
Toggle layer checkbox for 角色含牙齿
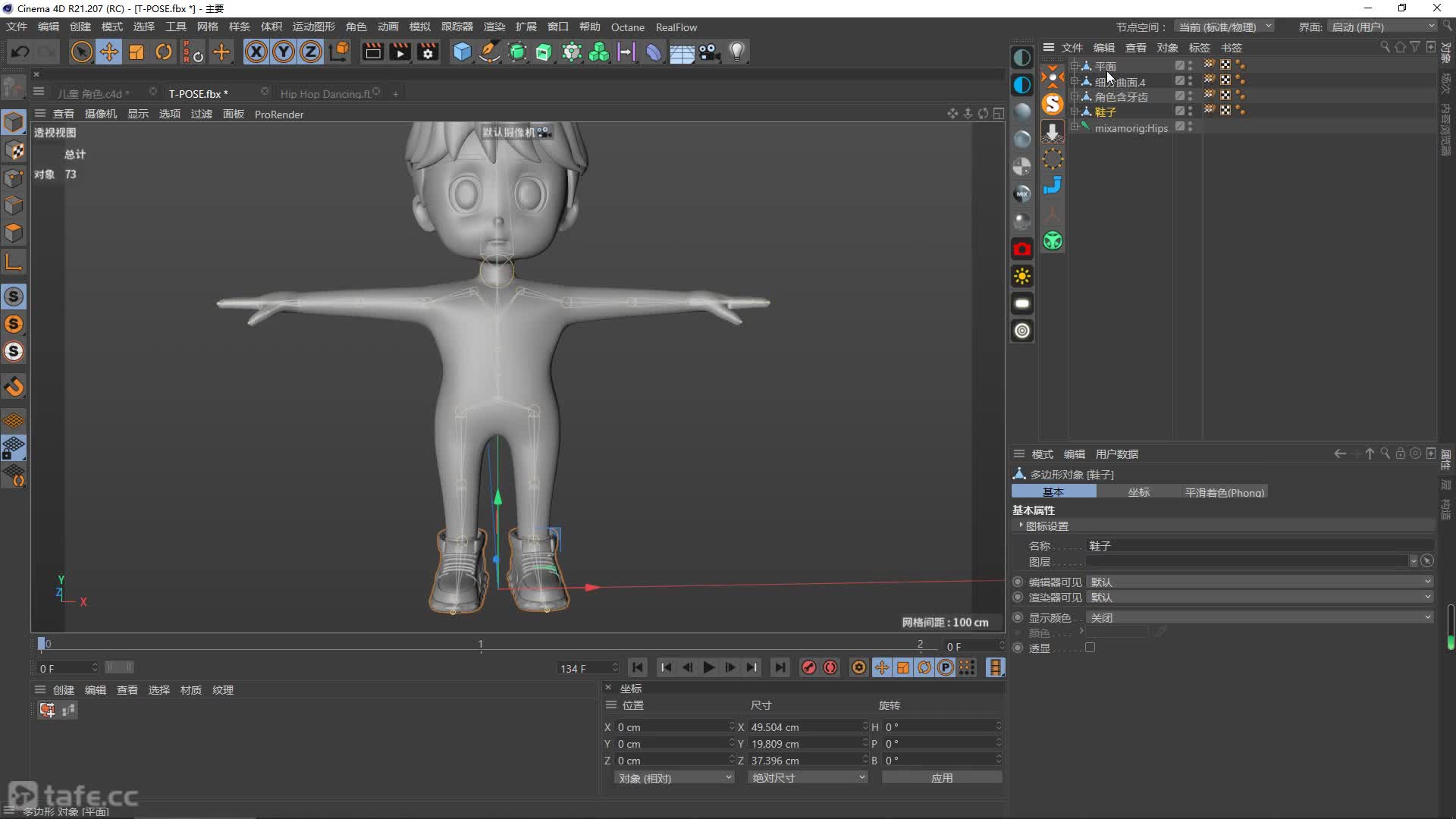tap(1180, 96)
